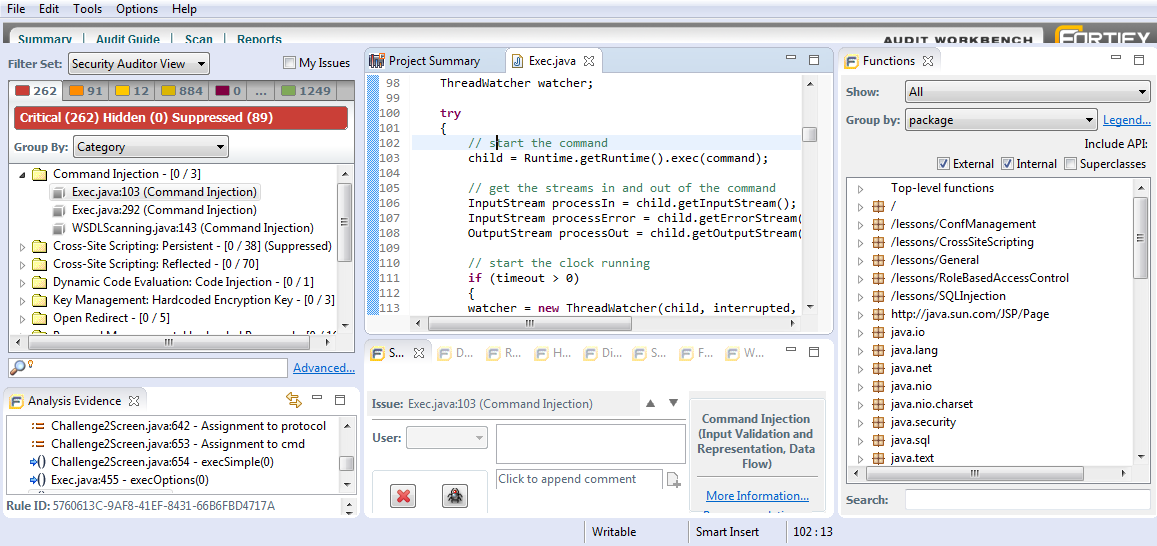Viewport: 1157px width, 546px height.
Task: Click the Scan toolbar link
Action: click(198, 40)
